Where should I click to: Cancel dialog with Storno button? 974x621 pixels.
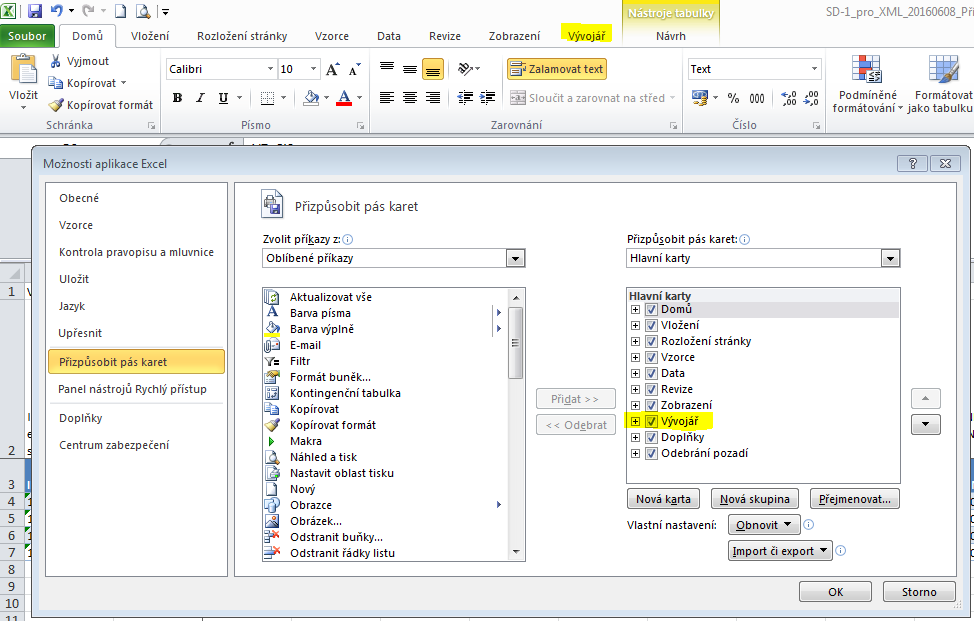pos(919,592)
